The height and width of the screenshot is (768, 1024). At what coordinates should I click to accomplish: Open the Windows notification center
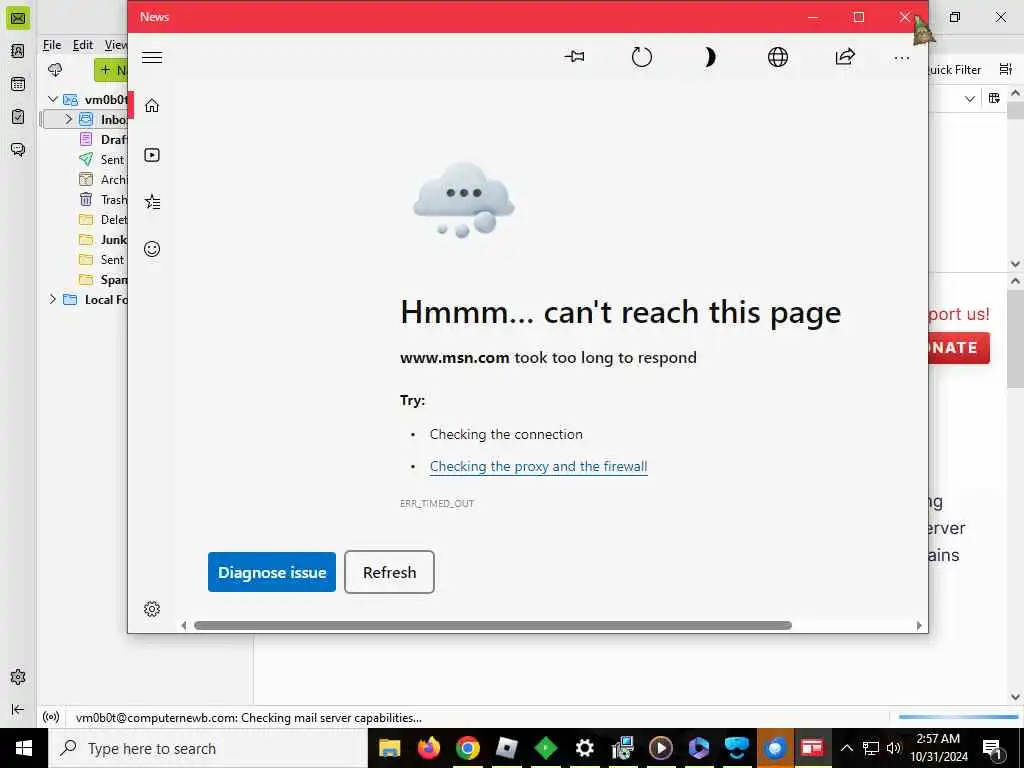[x=993, y=748]
